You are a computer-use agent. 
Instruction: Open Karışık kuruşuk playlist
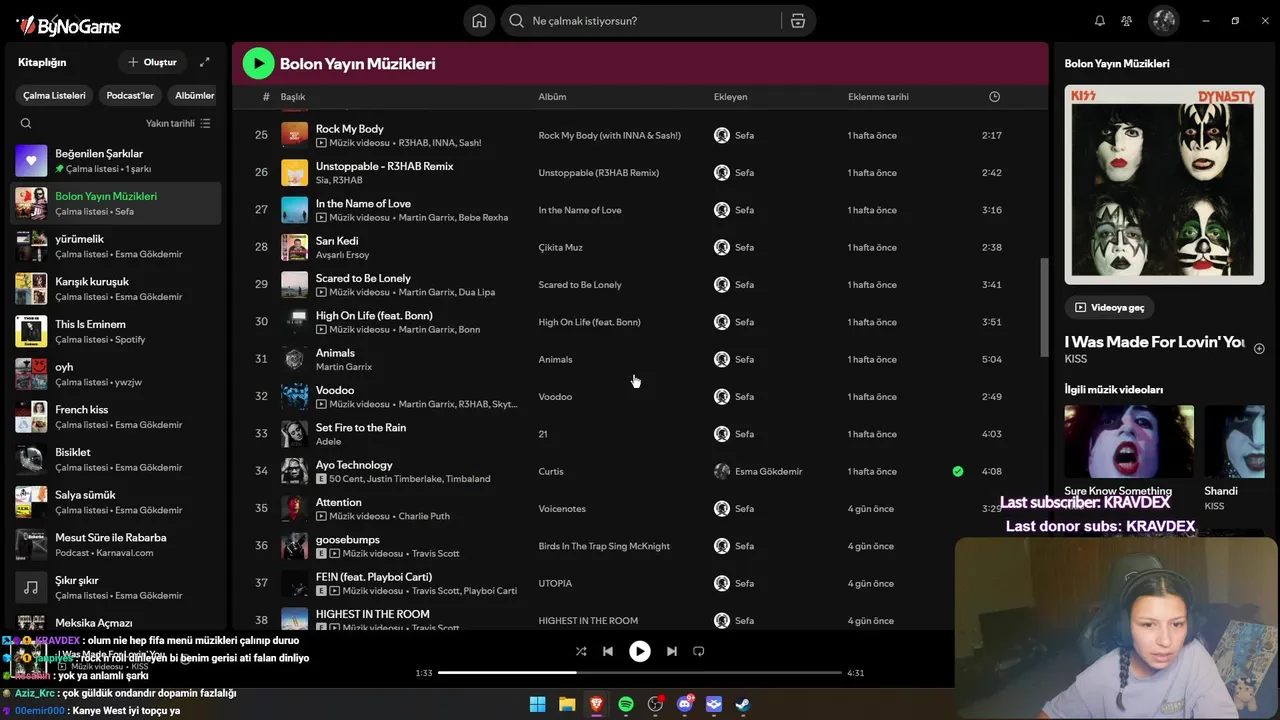coord(116,289)
